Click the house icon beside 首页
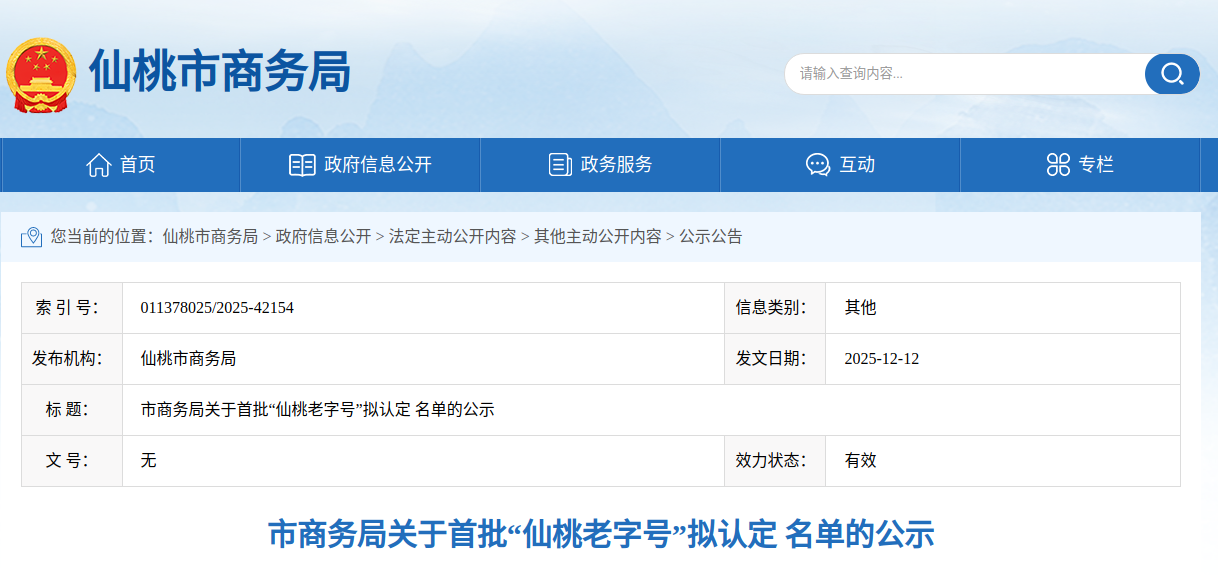The image size is (1218, 575). 99,165
